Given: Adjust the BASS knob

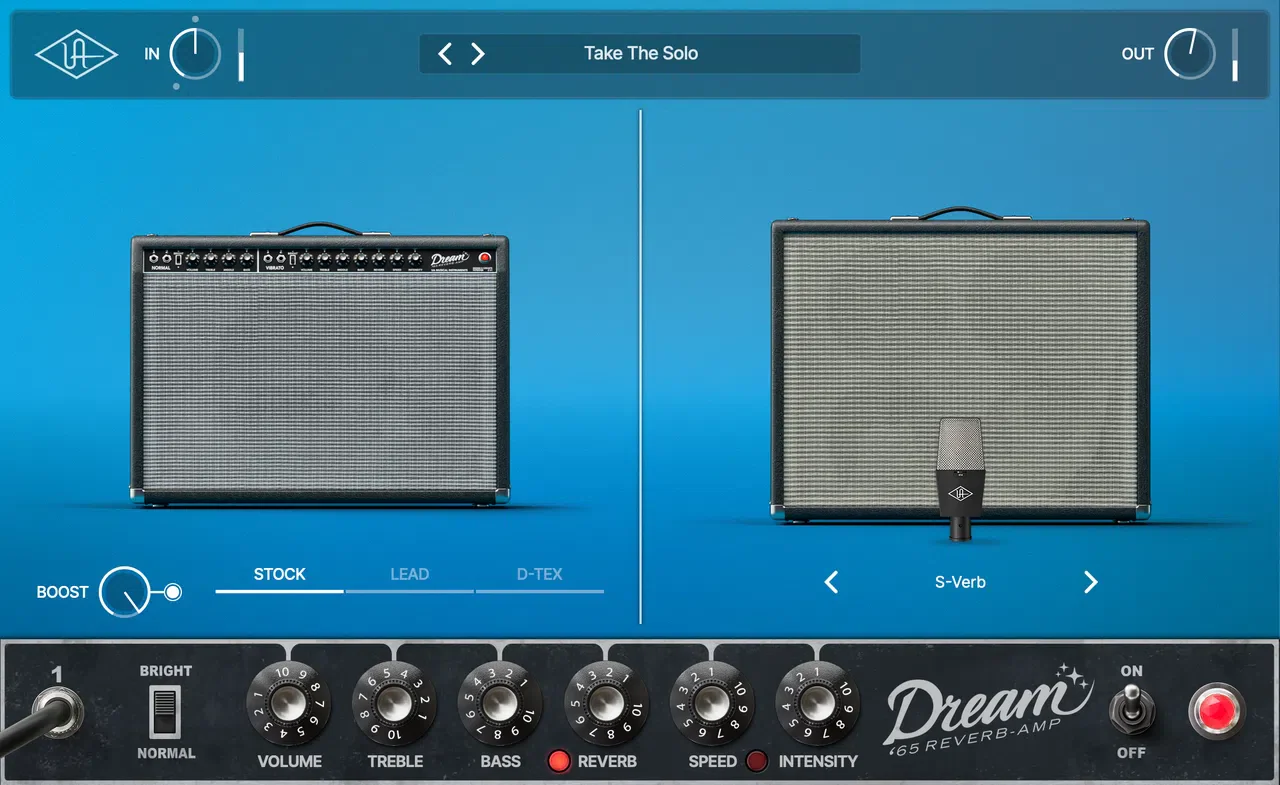Looking at the screenshot, I should pos(500,706).
